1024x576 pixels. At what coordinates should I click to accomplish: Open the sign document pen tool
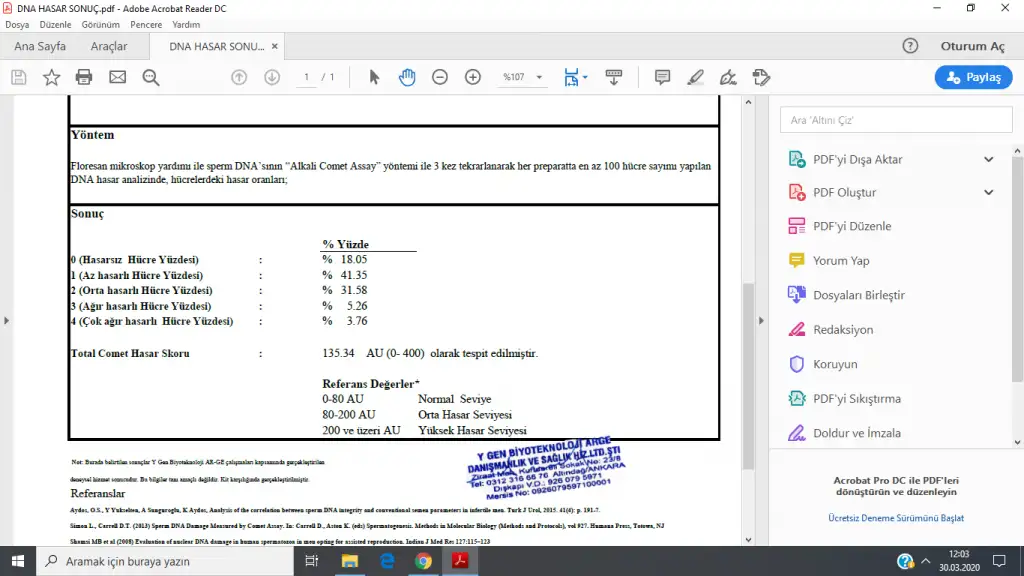(x=728, y=77)
